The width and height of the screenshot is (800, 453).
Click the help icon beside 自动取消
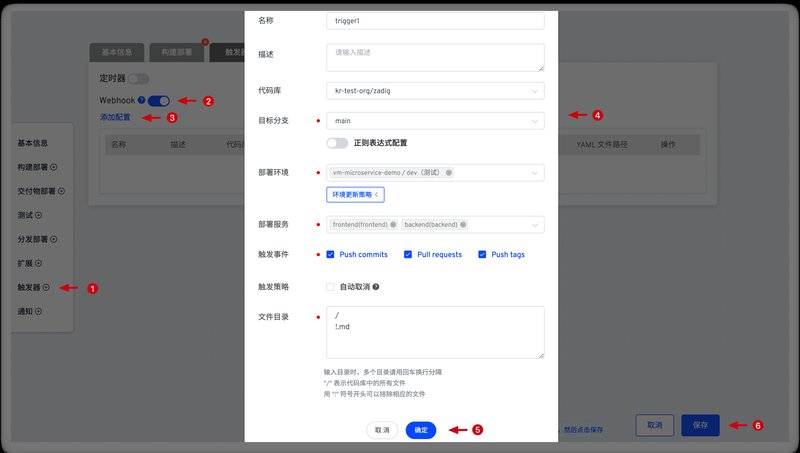click(375, 287)
